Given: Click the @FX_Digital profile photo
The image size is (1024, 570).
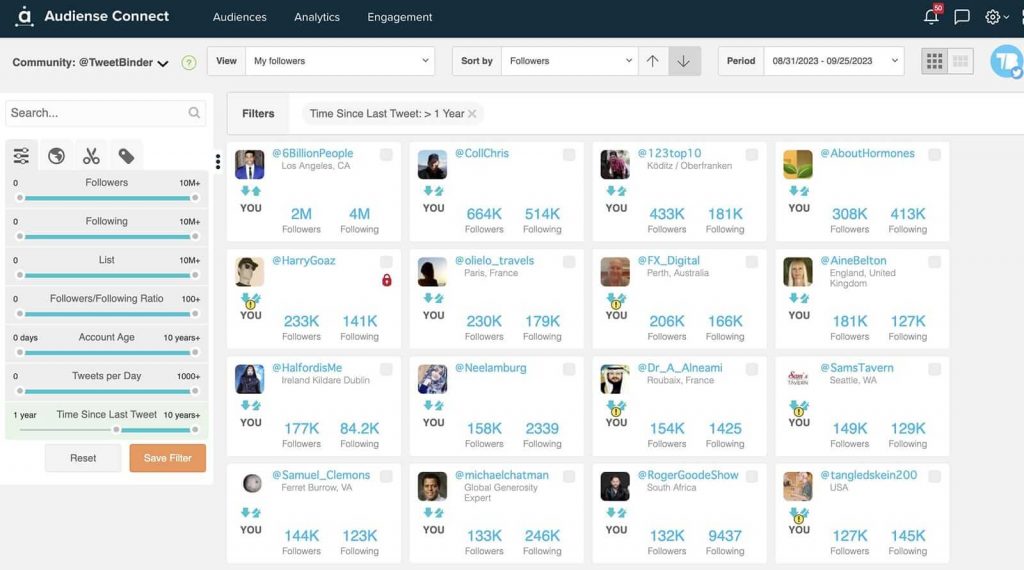Looking at the screenshot, I should (615, 272).
